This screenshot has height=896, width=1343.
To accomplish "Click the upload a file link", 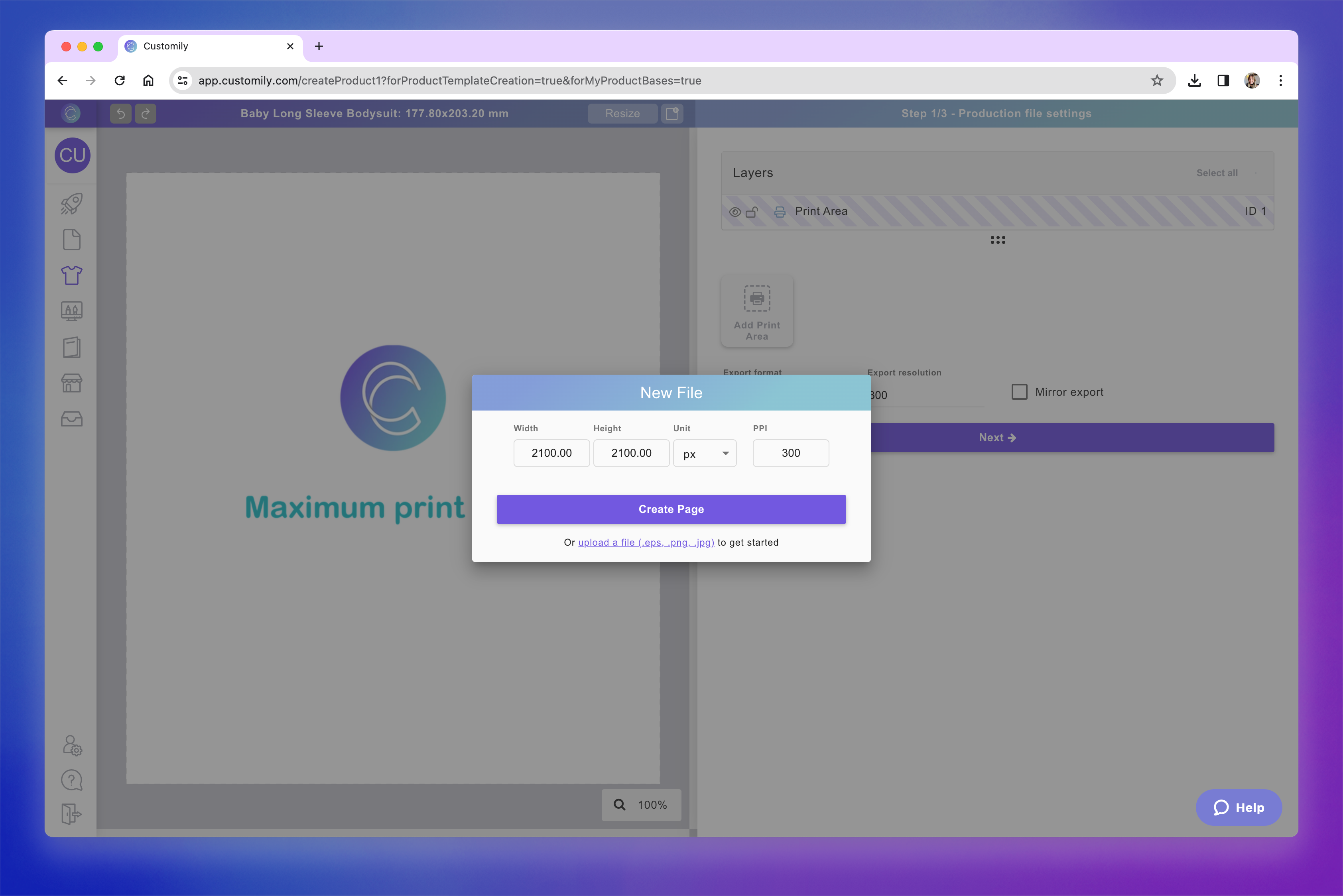I will pos(646,543).
